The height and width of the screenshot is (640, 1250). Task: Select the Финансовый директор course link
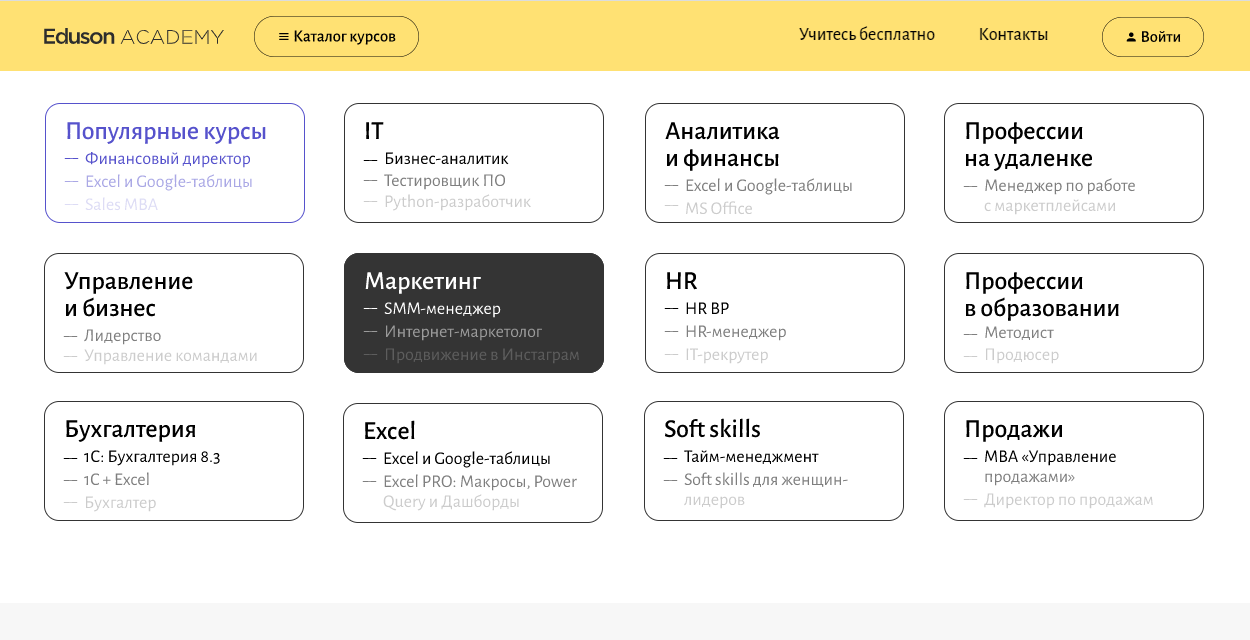[x=167, y=159]
